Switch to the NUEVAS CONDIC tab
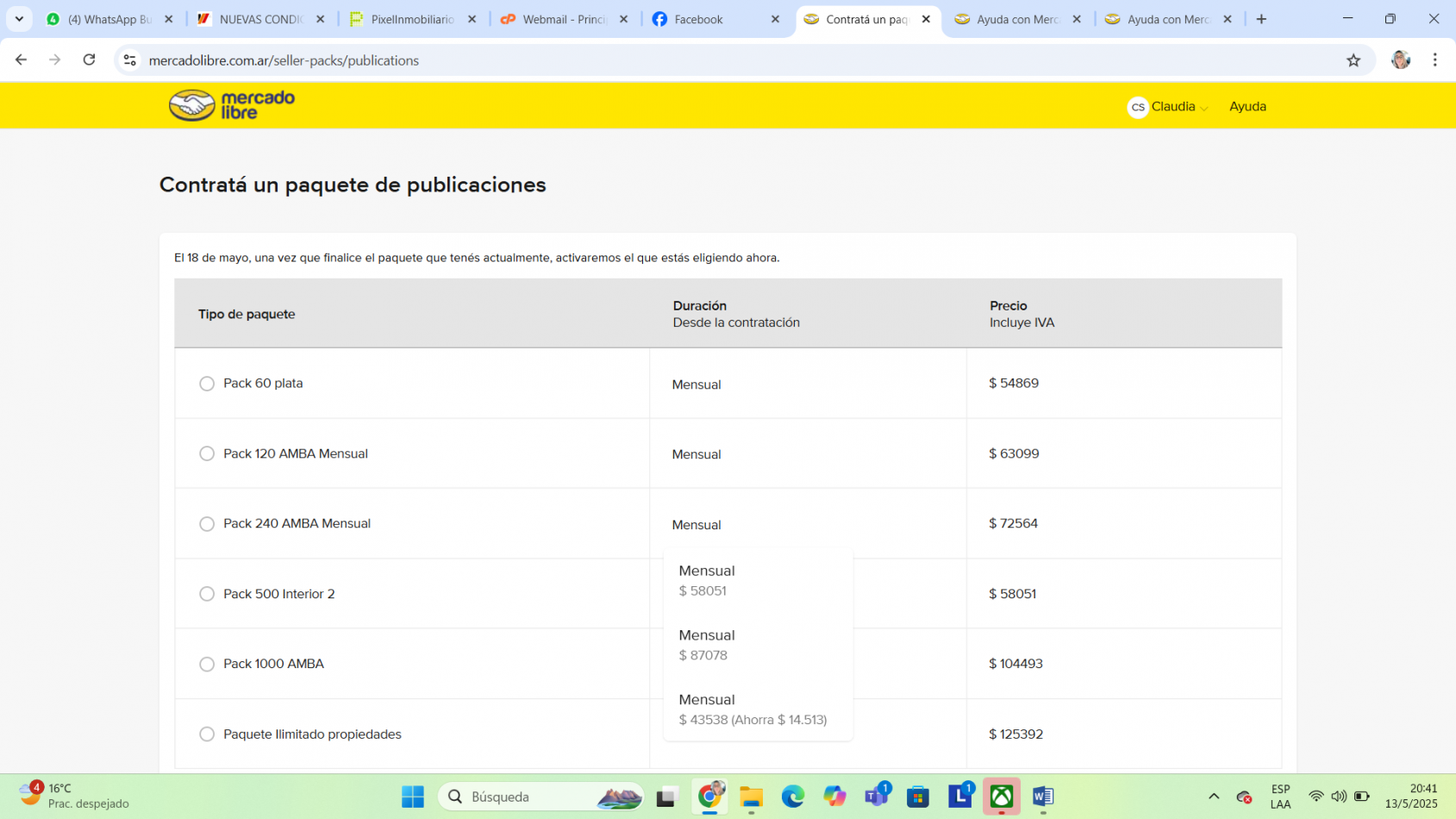The image size is (1456, 819). coord(260,19)
